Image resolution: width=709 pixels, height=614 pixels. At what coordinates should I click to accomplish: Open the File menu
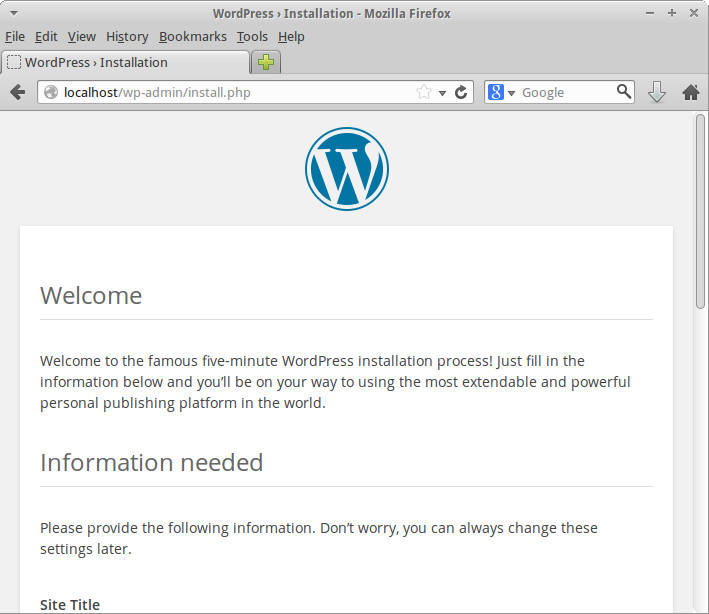click(15, 37)
